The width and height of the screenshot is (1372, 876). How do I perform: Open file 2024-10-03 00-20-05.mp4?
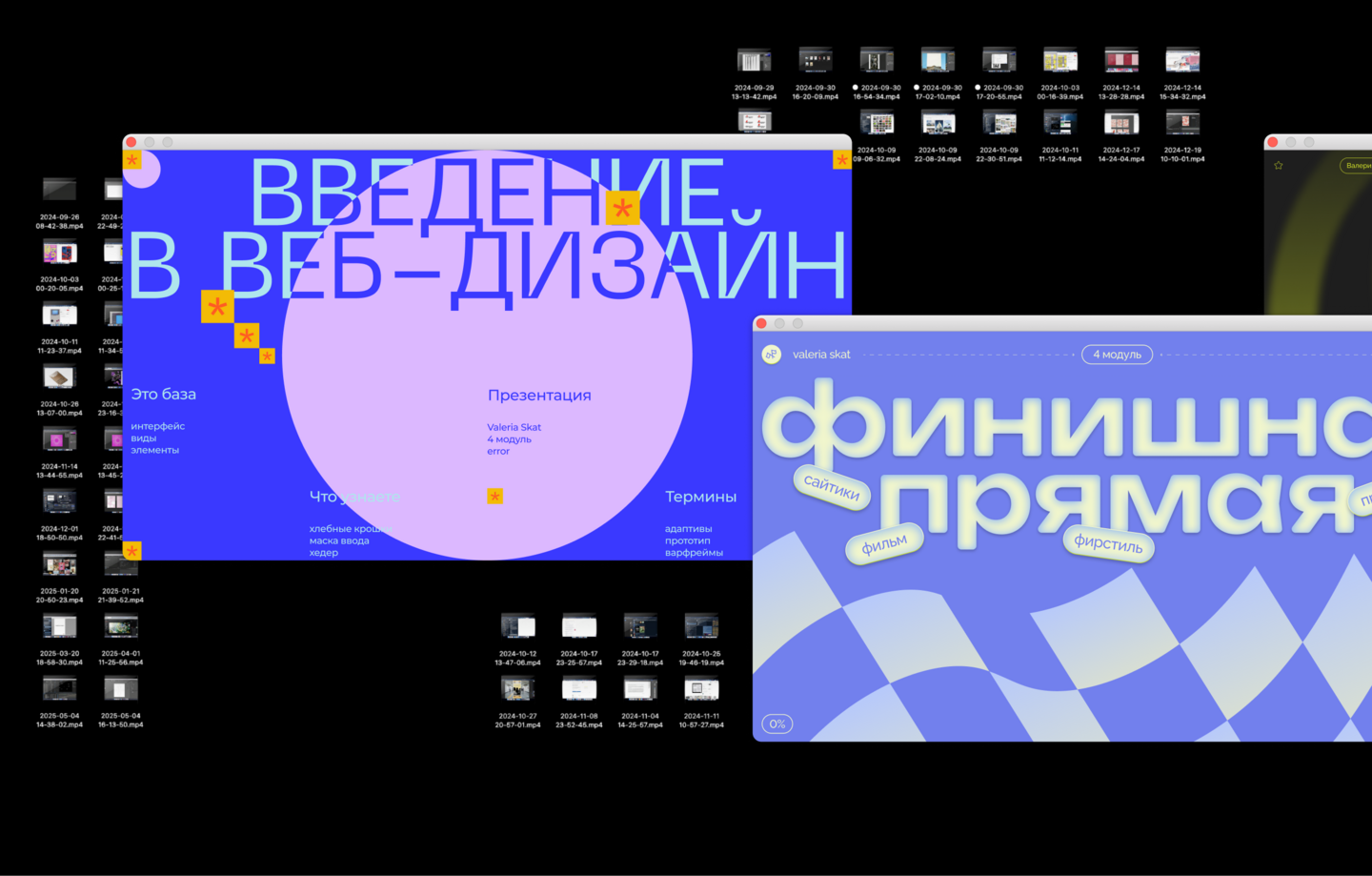59,266
